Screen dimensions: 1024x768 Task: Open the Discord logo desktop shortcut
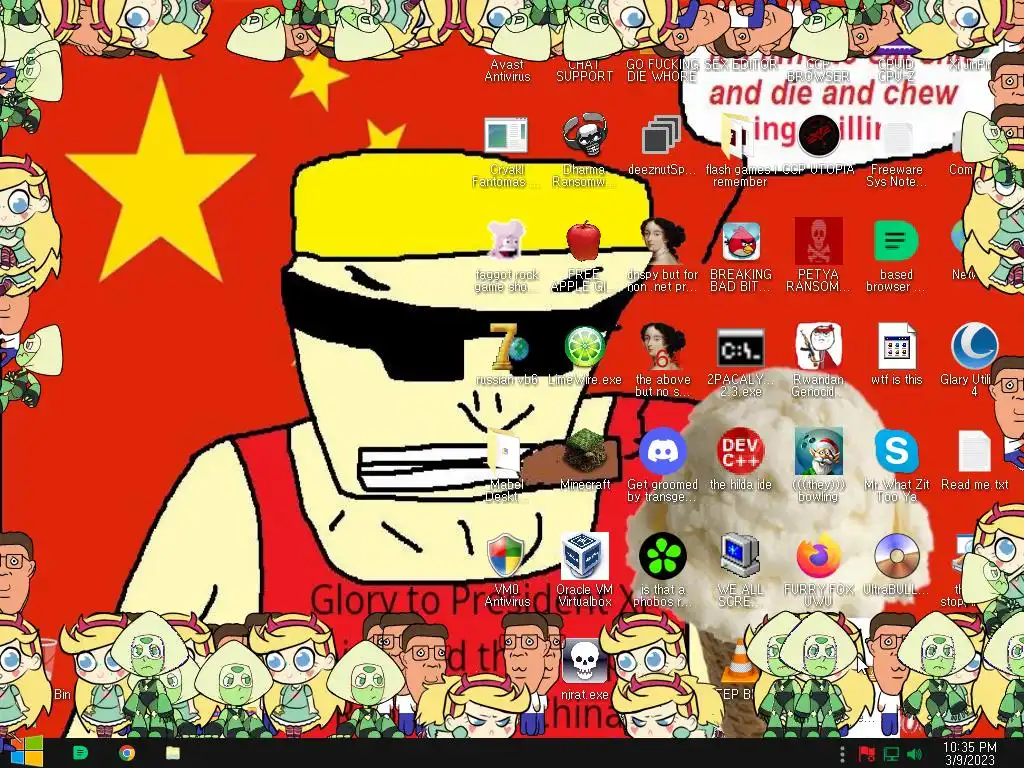coord(662,451)
